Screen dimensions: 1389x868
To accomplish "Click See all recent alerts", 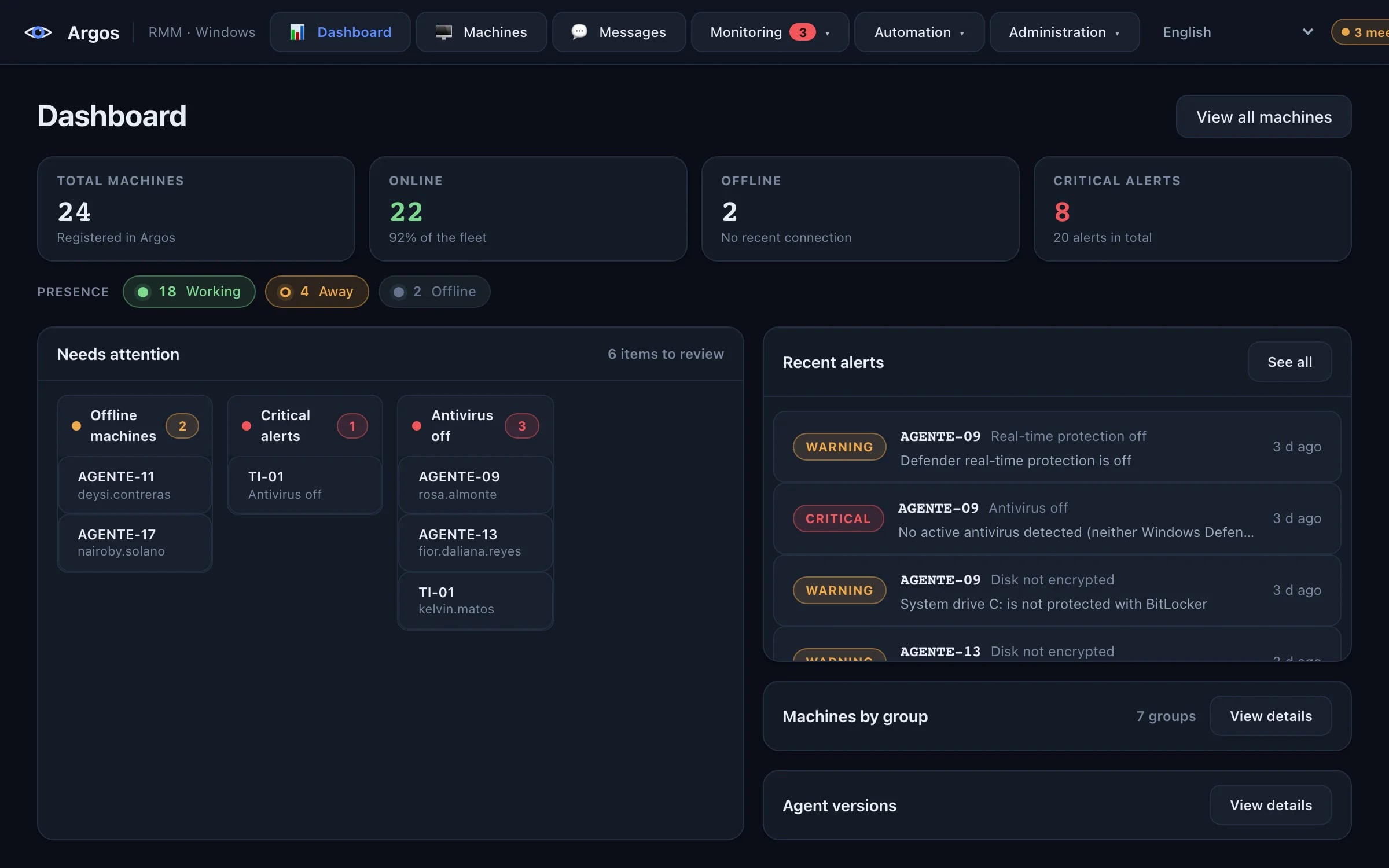I will coord(1289,362).
